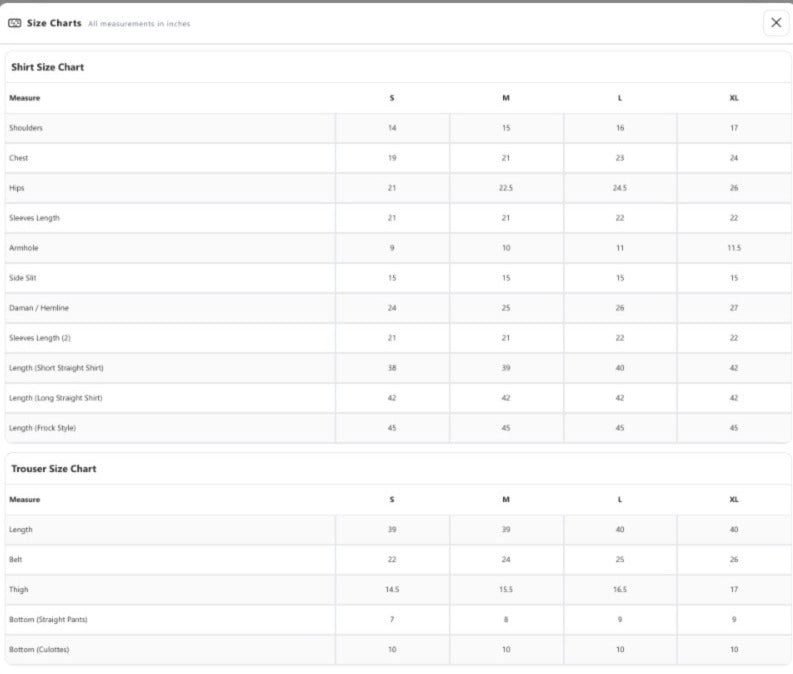Click the Daman / Hemline row label
793x674 pixels.
[x=39, y=308]
